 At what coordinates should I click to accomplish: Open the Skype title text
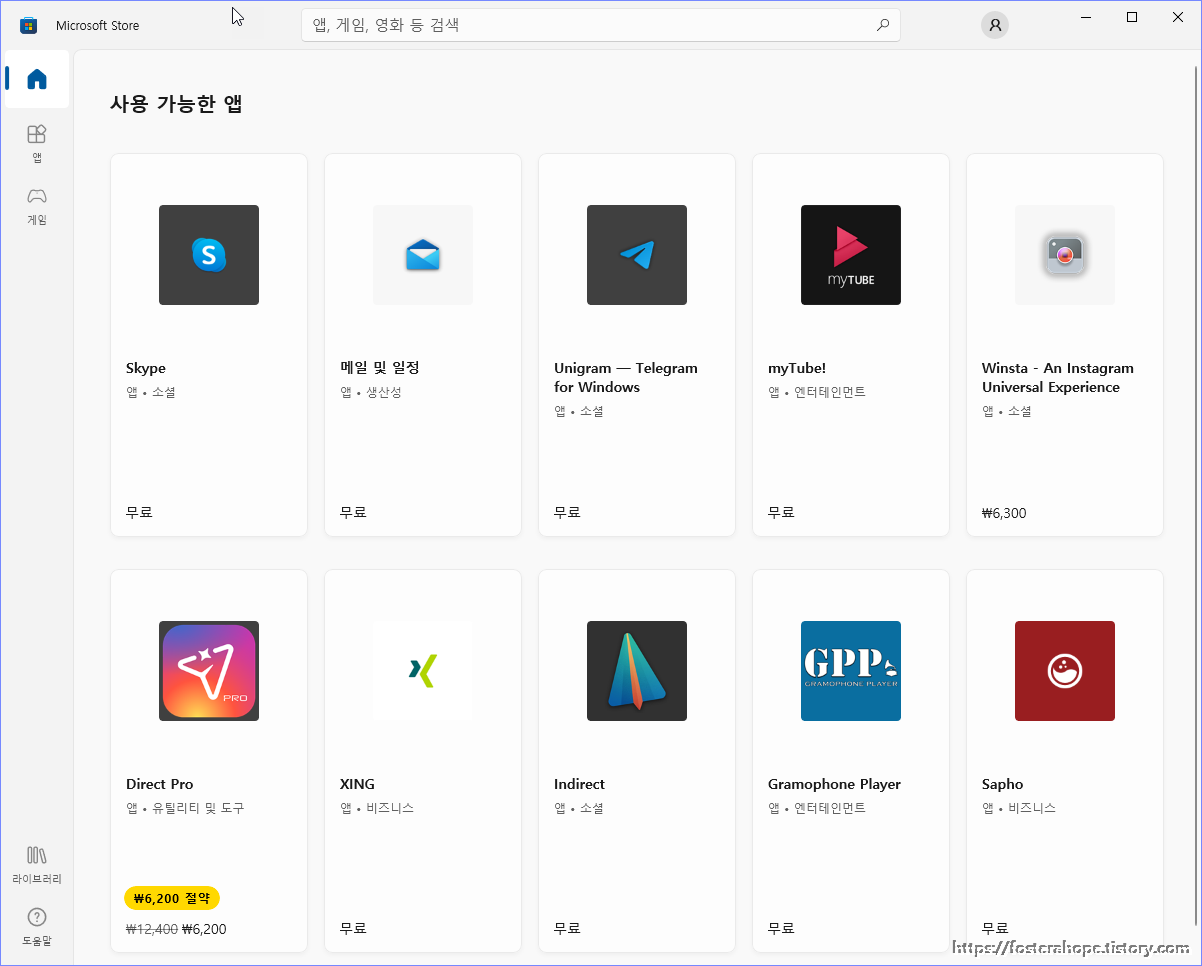pyautogui.click(x=146, y=368)
